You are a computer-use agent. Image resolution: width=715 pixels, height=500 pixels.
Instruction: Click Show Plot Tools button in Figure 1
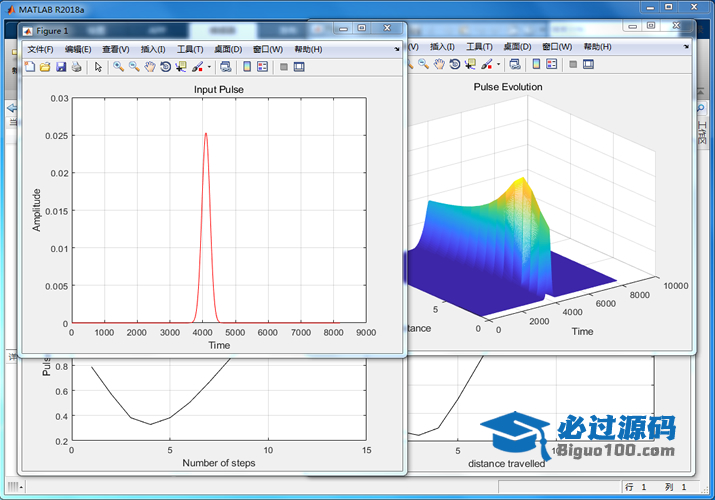(299, 67)
